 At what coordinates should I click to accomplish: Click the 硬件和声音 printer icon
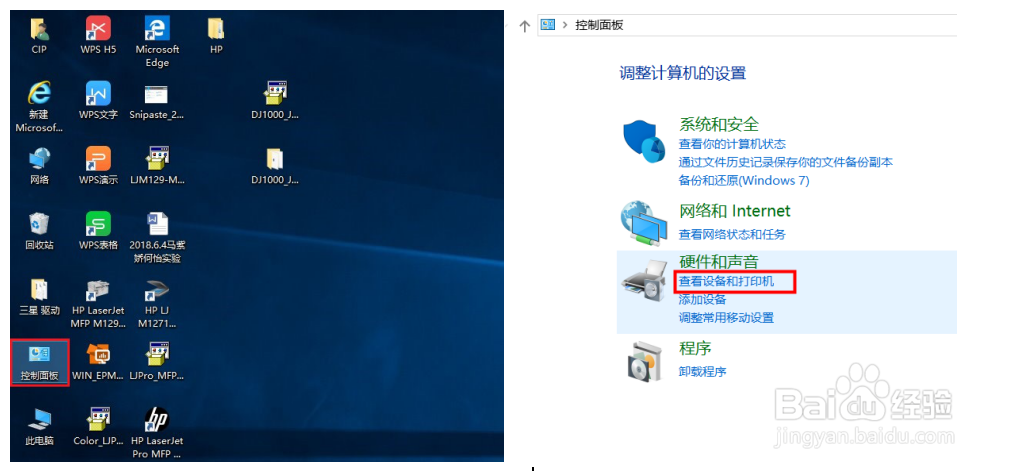(x=645, y=281)
